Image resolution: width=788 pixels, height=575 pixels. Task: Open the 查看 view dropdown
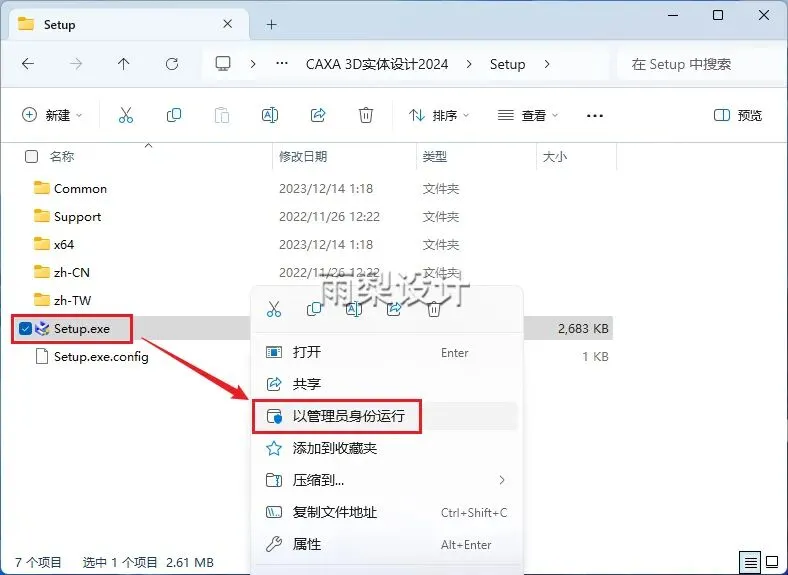[527, 115]
